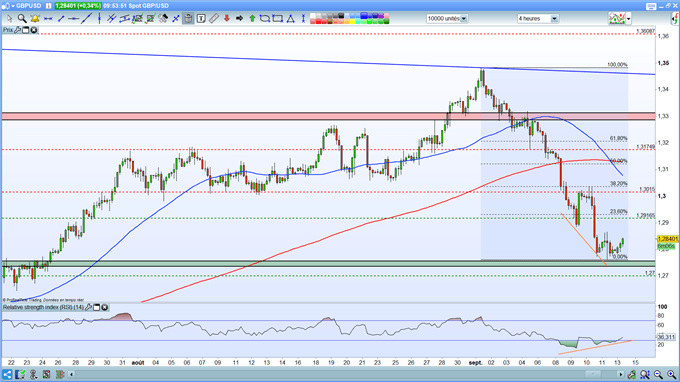Pick the black color swatch
The image size is (680, 382).
click(341, 16)
